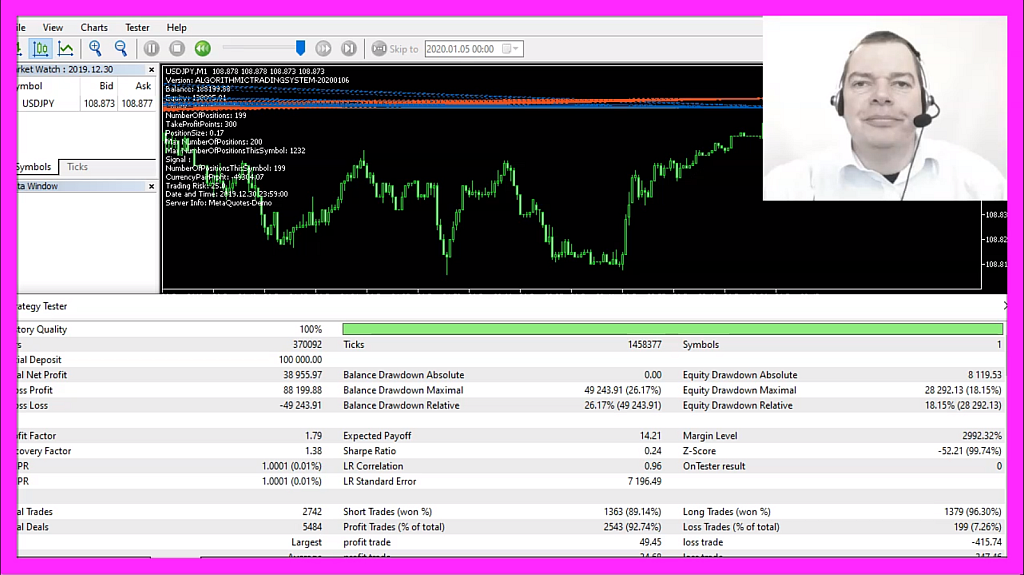This screenshot has width=1024, height=575.
Task: Click the Balance Drawdown Relative value 26.17%
Action: pos(622,405)
